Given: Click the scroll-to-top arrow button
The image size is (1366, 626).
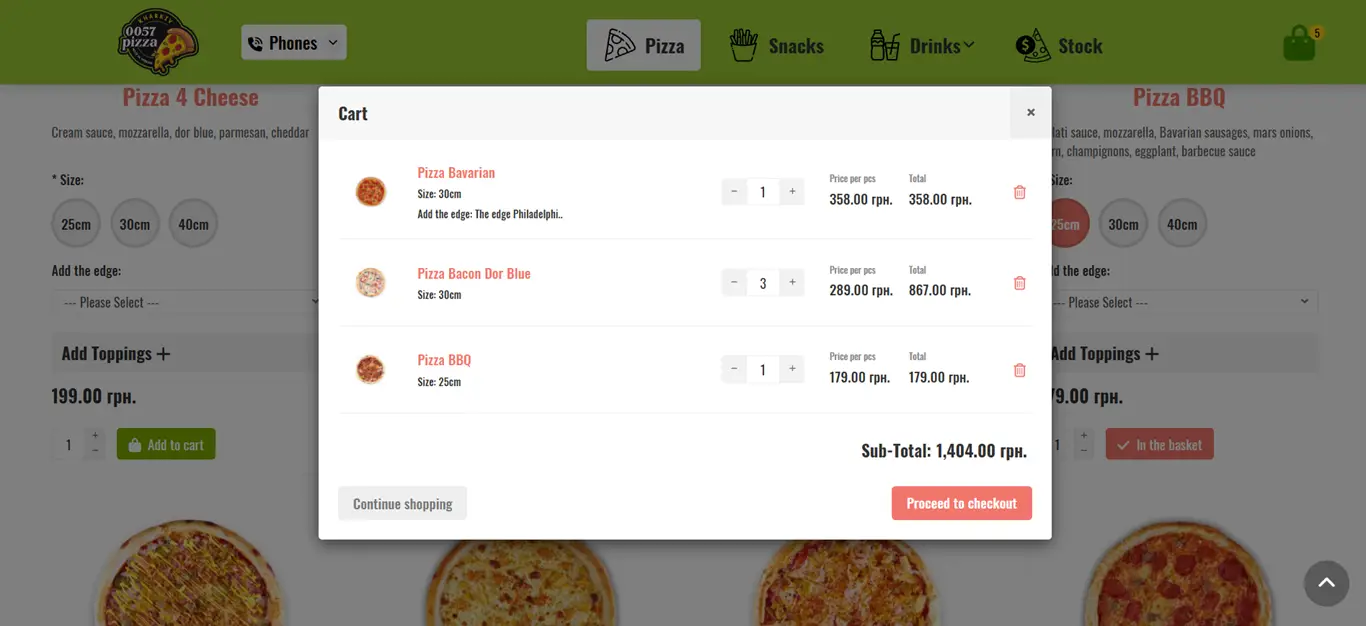Looking at the screenshot, I should click(1326, 583).
